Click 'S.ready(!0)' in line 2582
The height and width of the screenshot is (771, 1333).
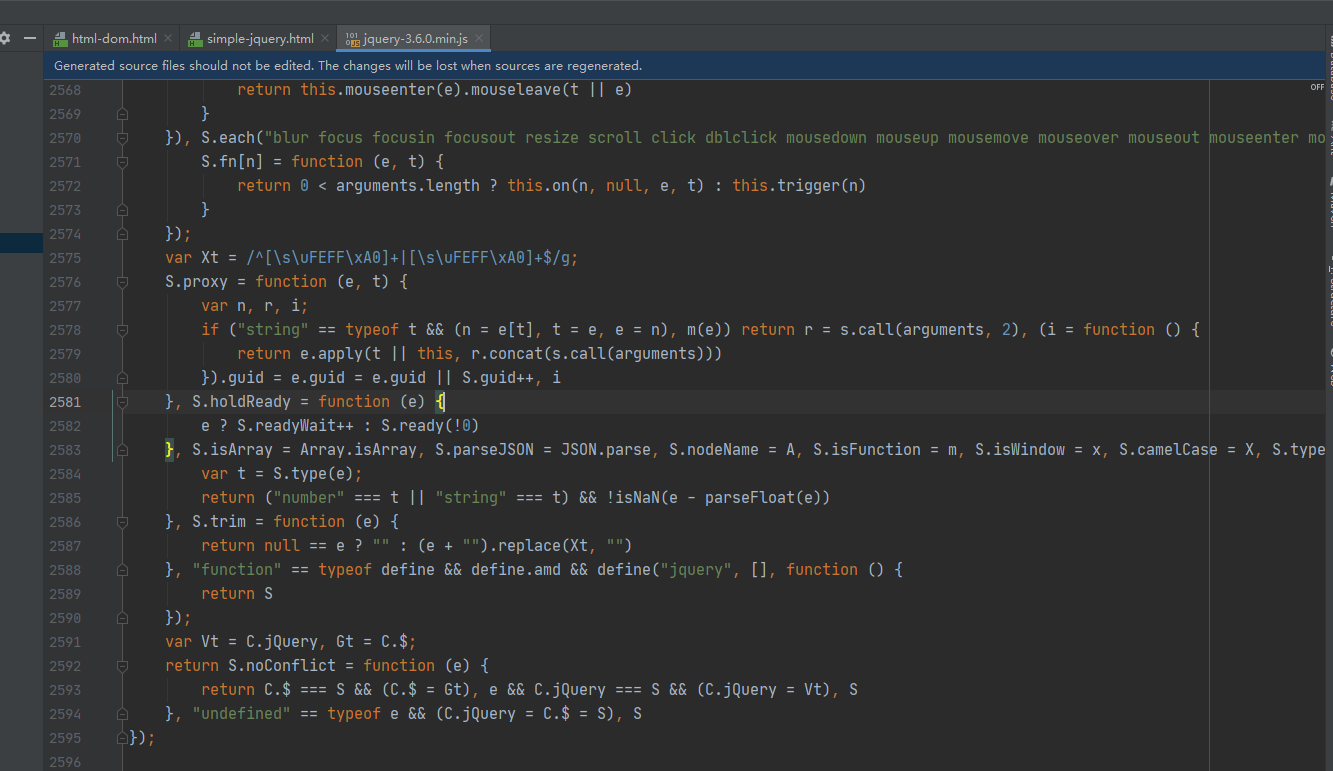[x=430, y=426]
